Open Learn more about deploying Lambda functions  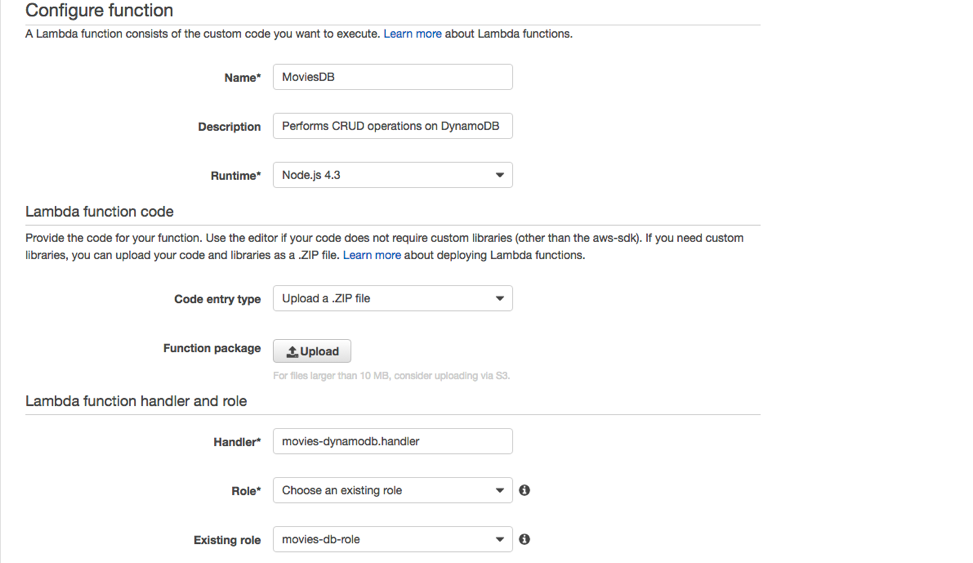coord(372,255)
